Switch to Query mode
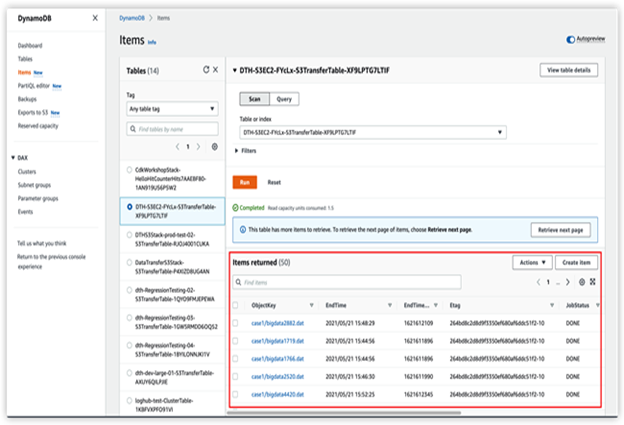This screenshot has width=624, height=425. 284,99
